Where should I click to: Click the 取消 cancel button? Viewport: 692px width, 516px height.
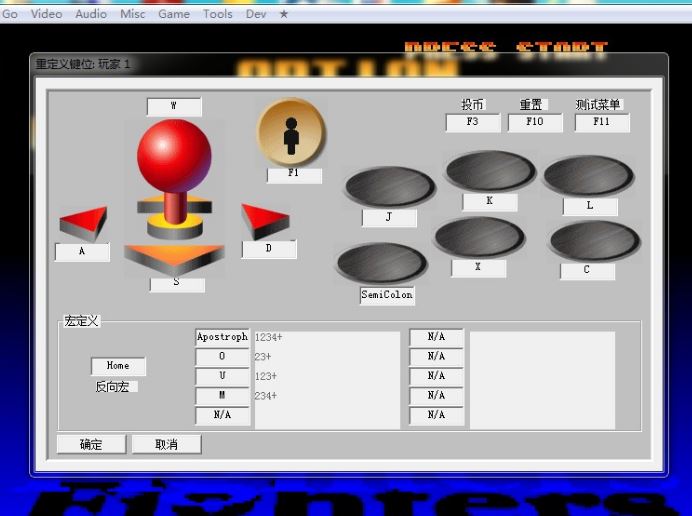(x=166, y=444)
